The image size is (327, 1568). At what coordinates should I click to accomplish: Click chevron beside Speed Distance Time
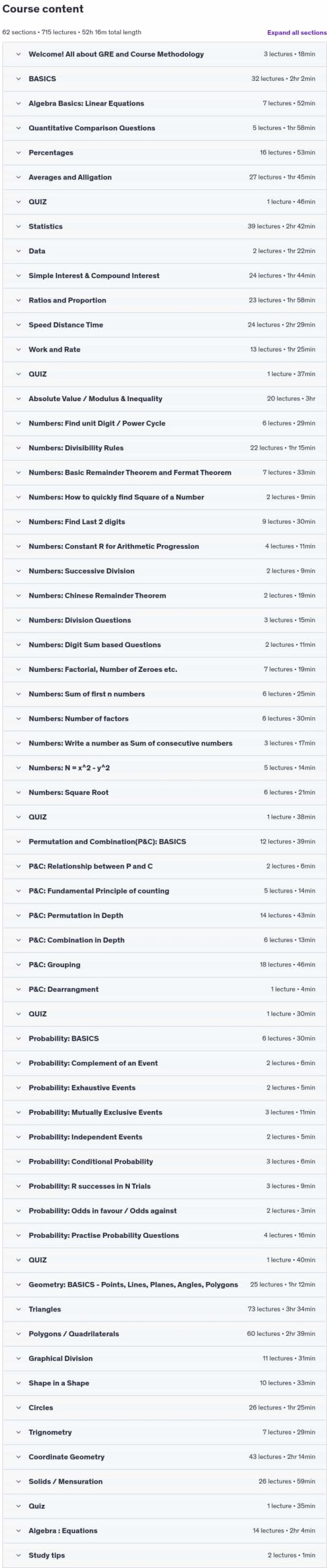(x=18, y=325)
